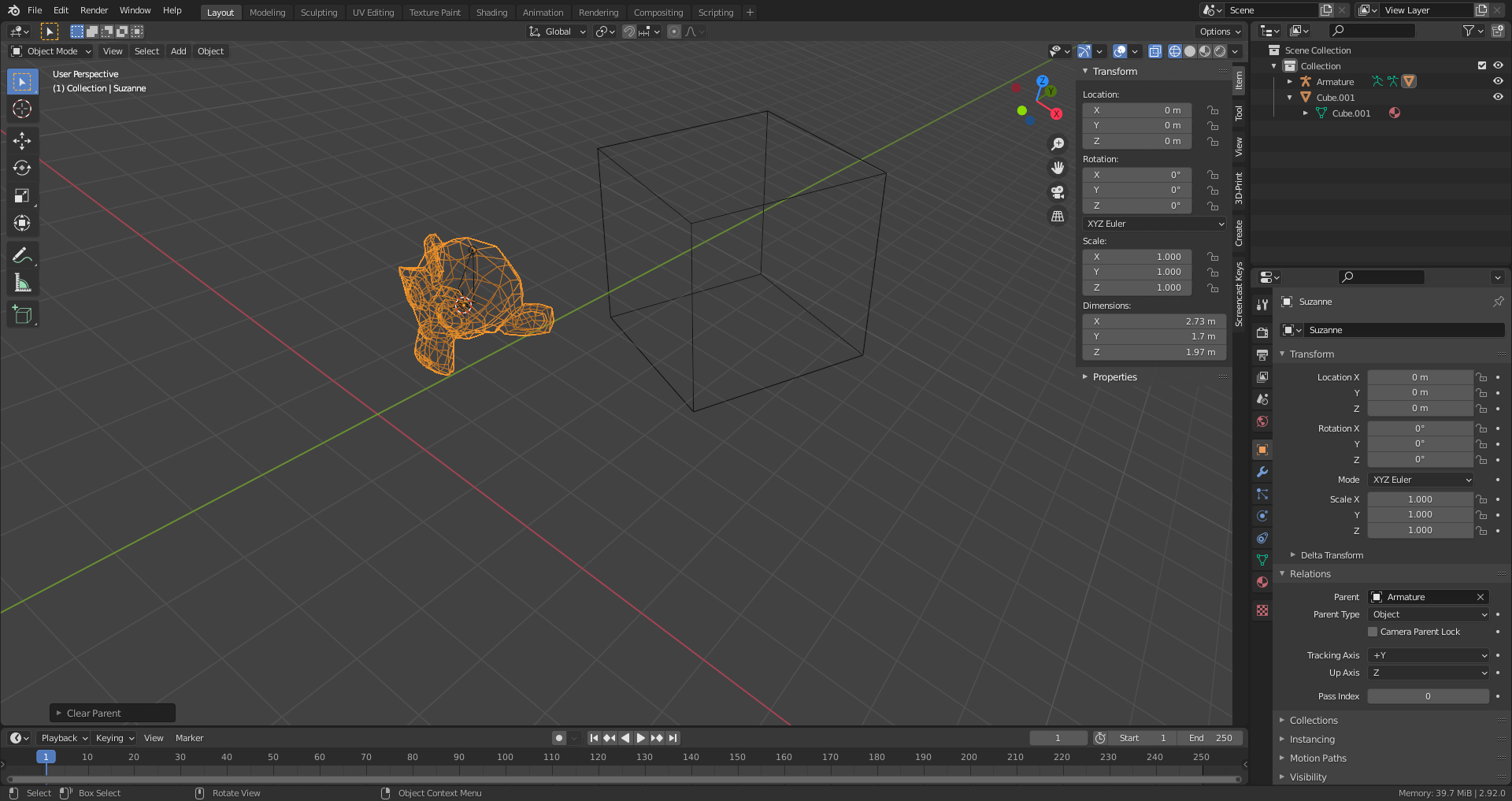Open the Render menu
Image resolution: width=1512 pixels, height=801 pixels.
pyautogui.click(x=94, y=10)
